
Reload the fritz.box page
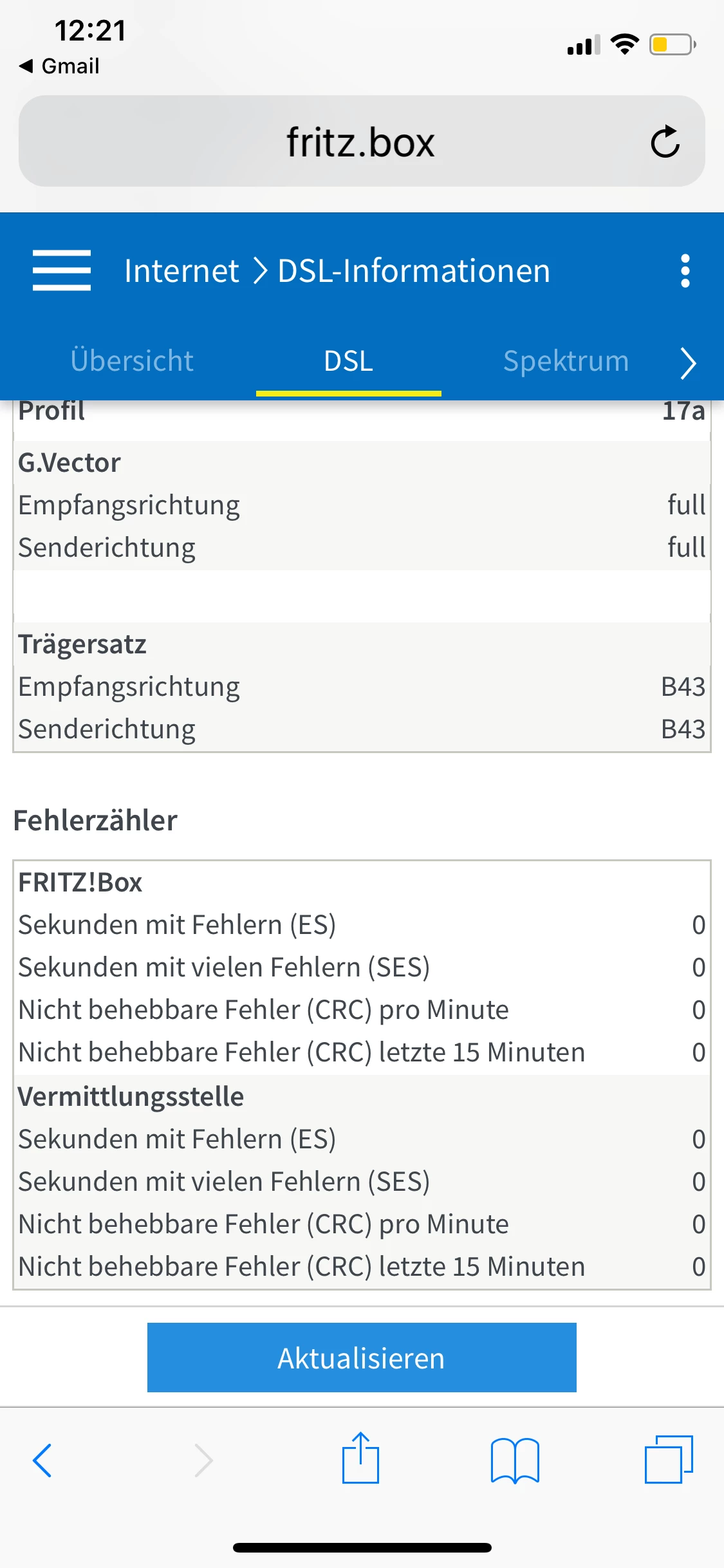[665, 142]
